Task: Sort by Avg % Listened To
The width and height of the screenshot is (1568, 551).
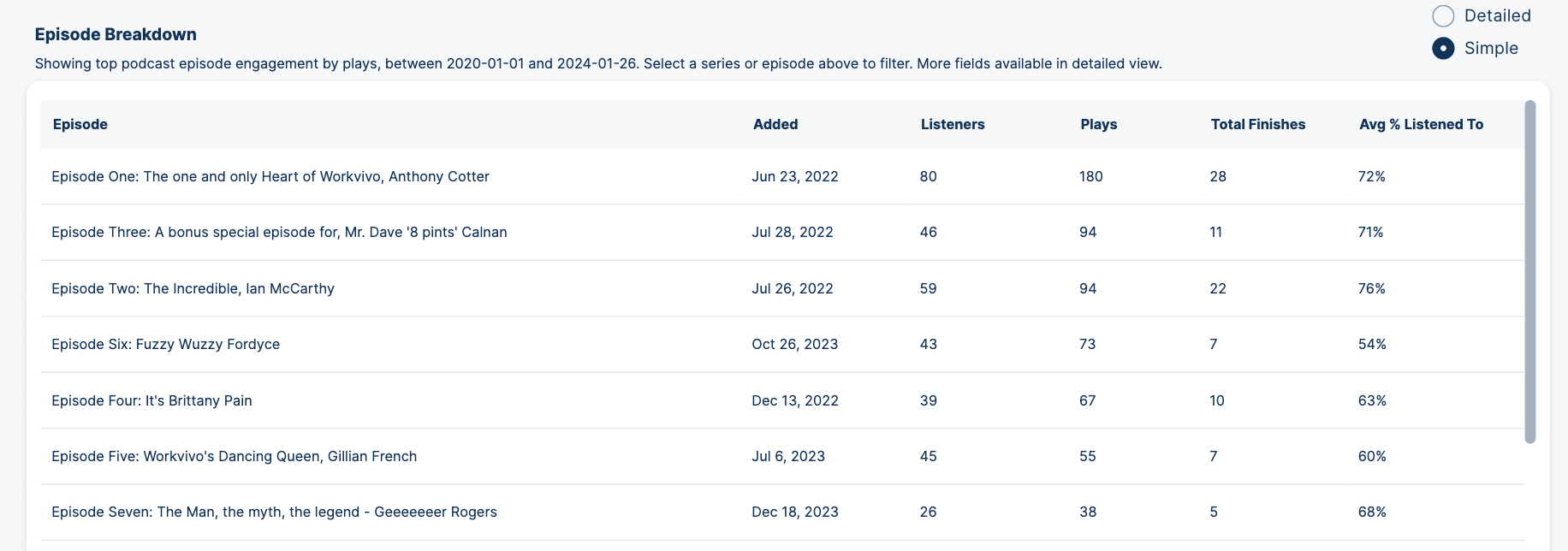Action: (x=1422, y=124)
